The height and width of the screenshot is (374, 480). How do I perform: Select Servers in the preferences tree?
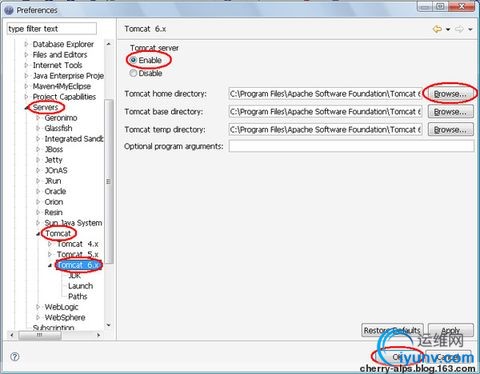(x=45, y=107)
